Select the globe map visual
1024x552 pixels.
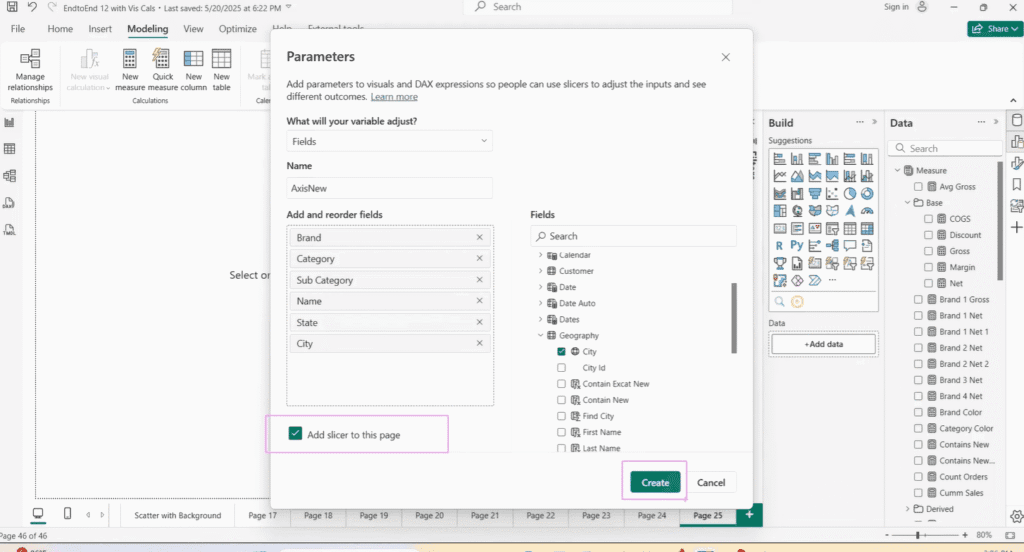[797, 211]
